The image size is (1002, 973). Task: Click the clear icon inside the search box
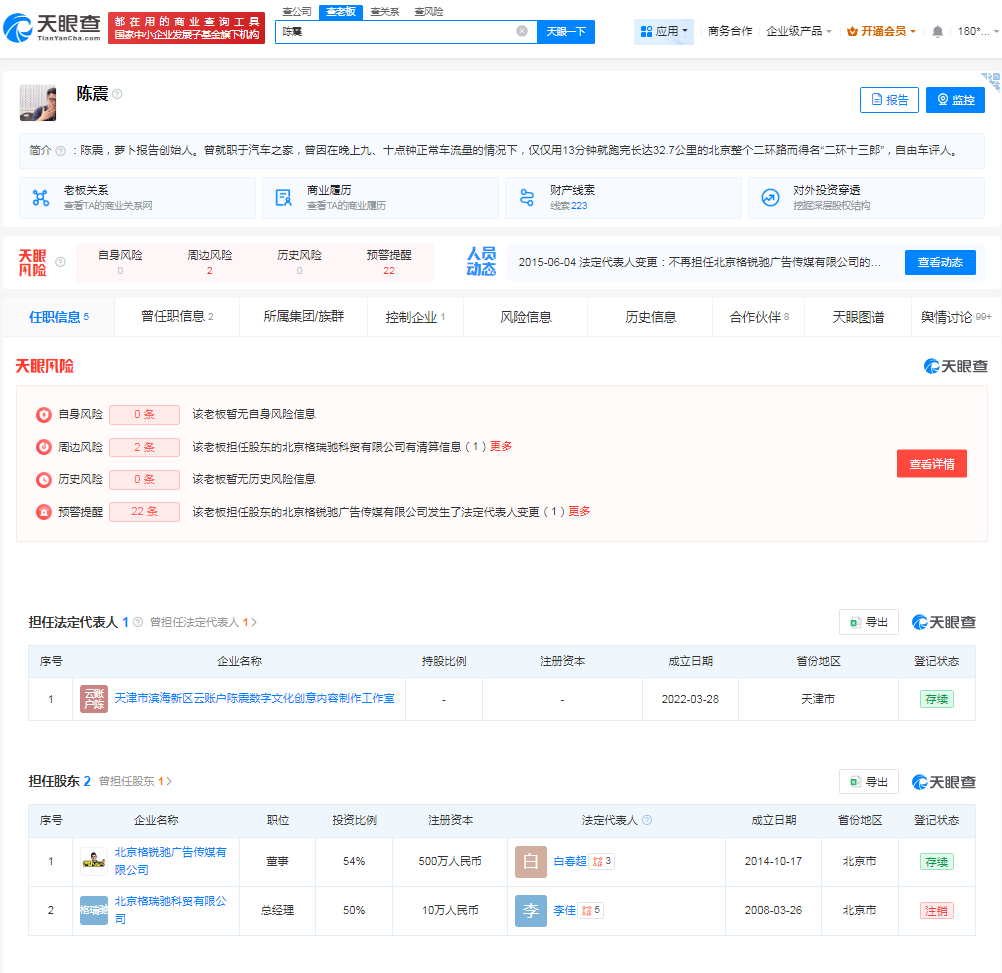coord(521,31)
